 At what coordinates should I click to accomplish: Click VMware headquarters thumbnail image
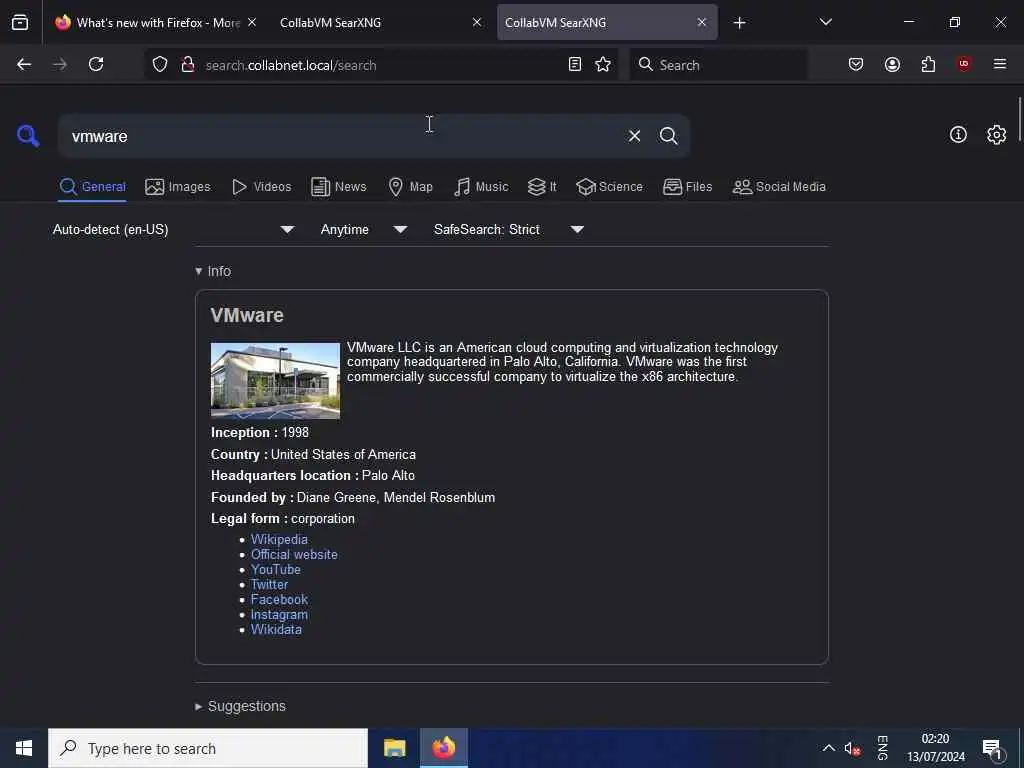point(275,381)
